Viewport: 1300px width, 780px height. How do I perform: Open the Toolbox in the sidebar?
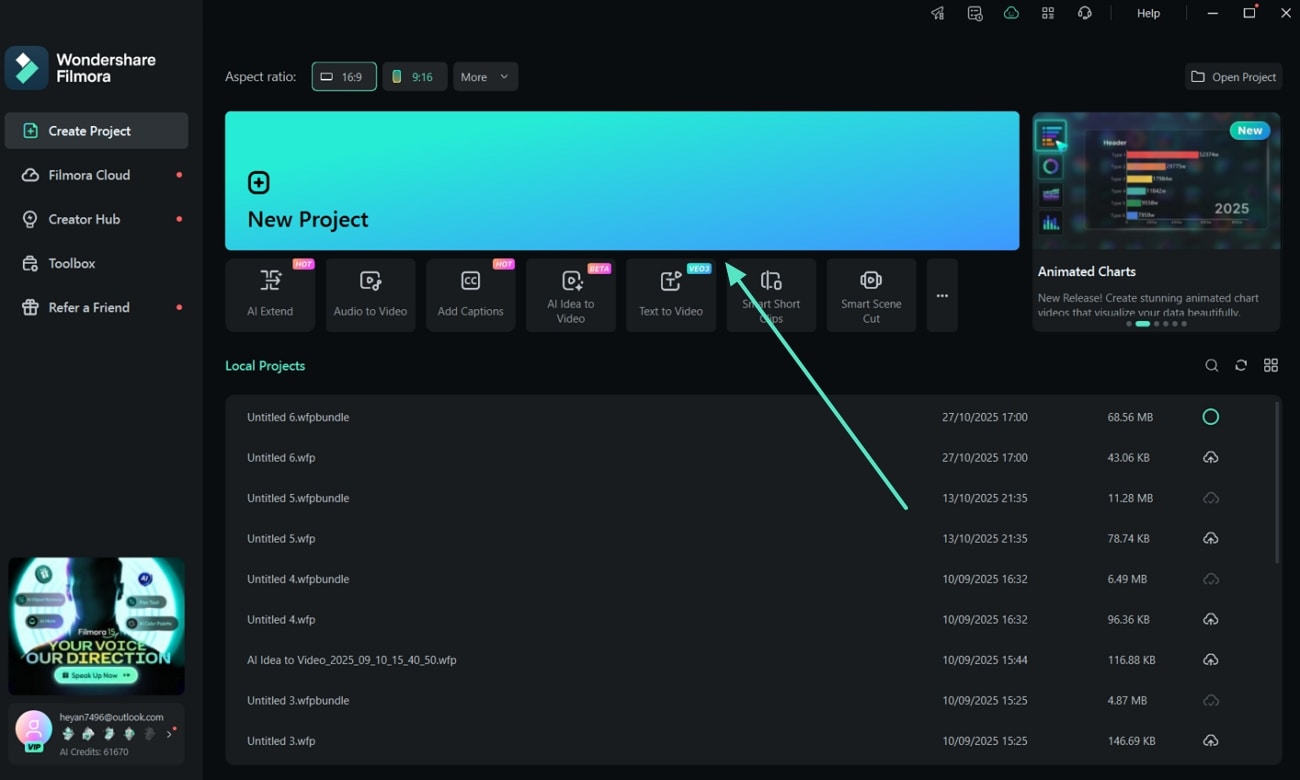[x=96, y=263]
